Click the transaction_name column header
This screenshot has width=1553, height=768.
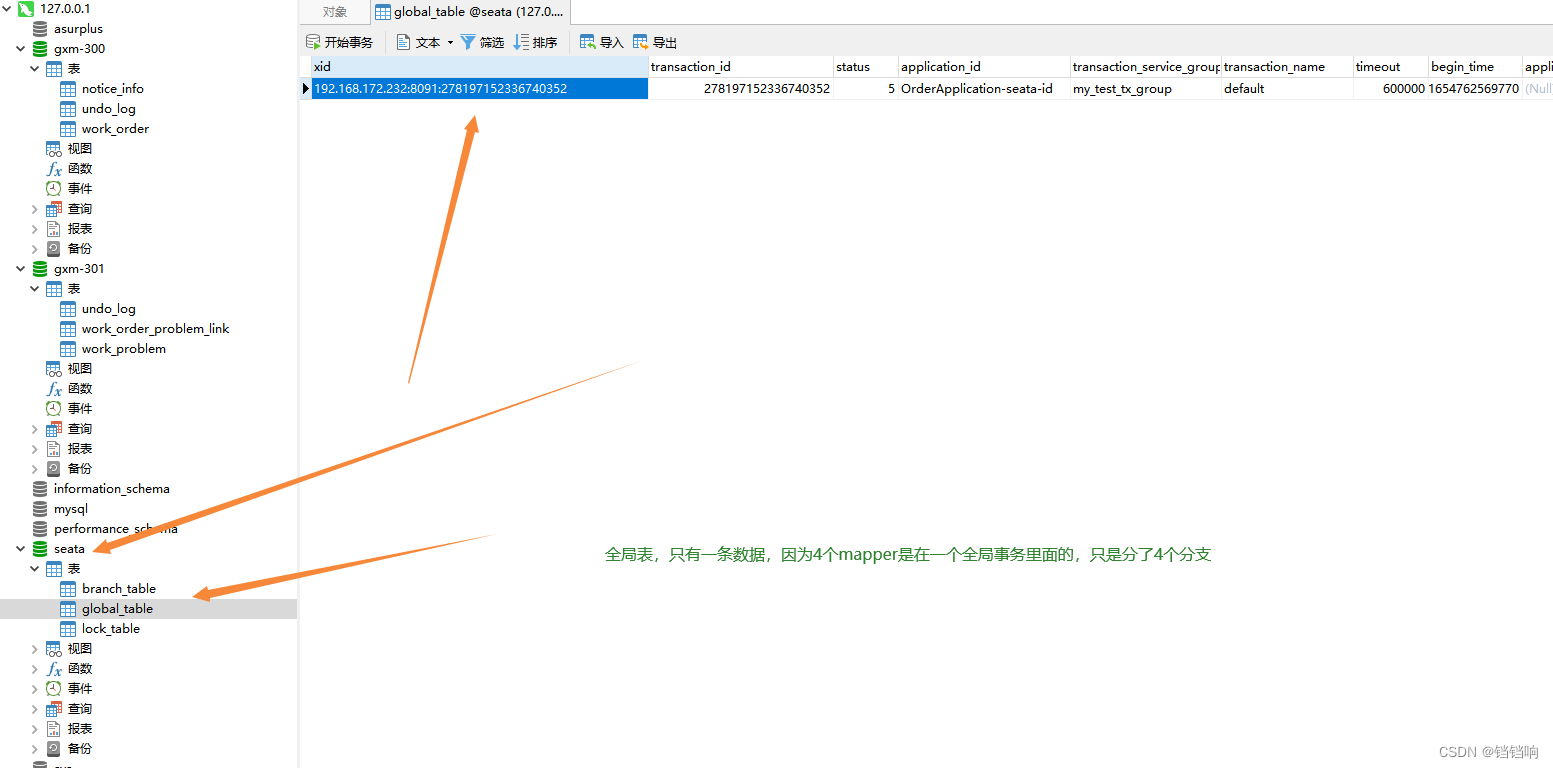1288,67
